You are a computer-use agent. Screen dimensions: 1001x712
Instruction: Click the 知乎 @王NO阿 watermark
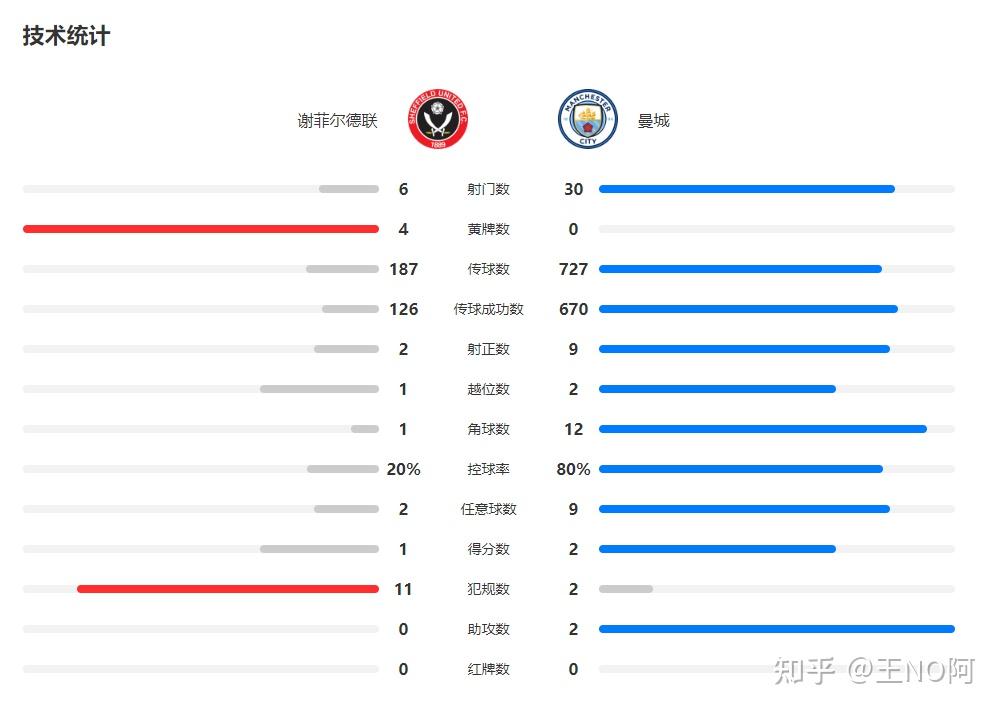873,671
